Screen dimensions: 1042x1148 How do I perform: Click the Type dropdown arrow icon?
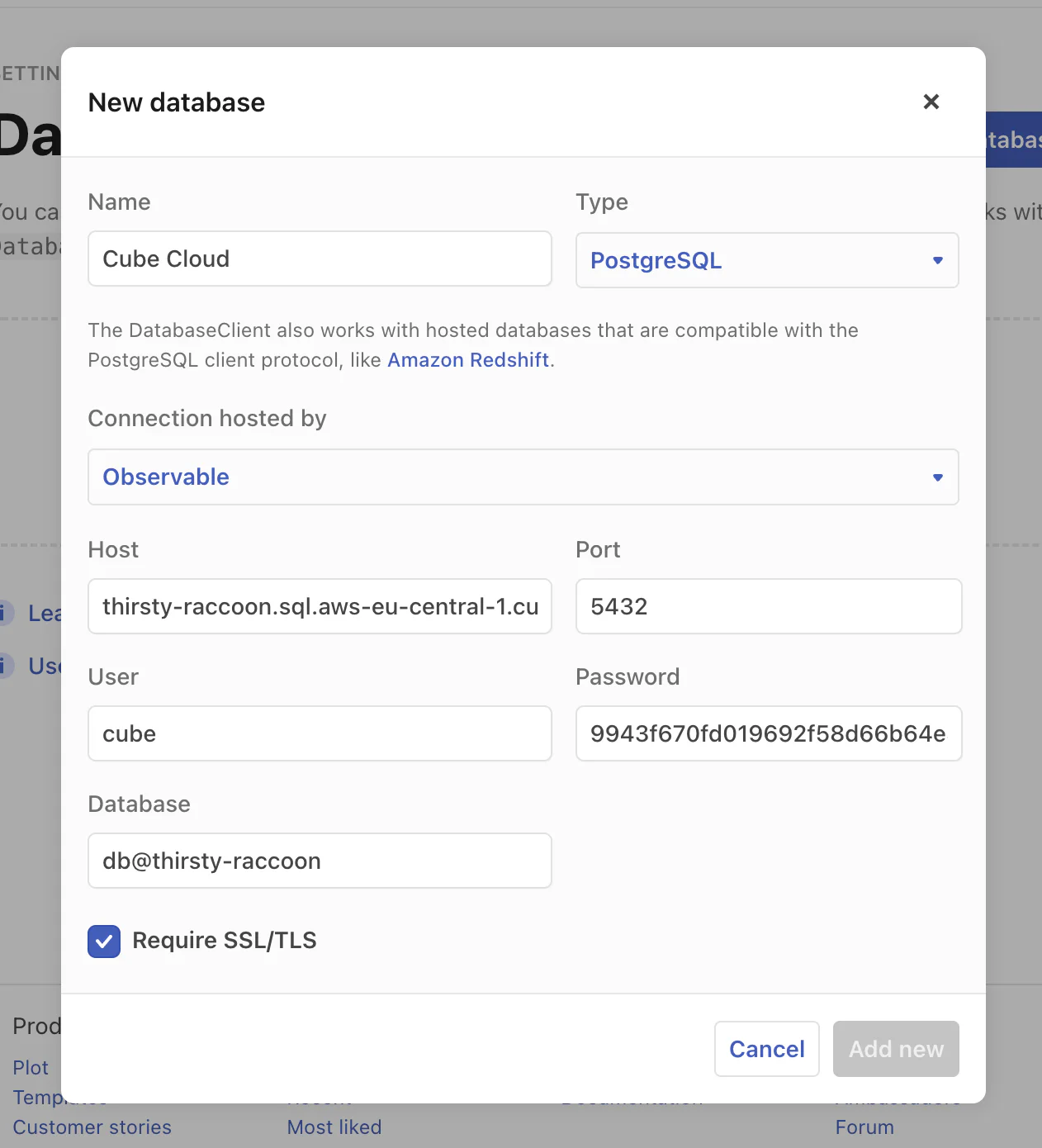coord(937,260)
